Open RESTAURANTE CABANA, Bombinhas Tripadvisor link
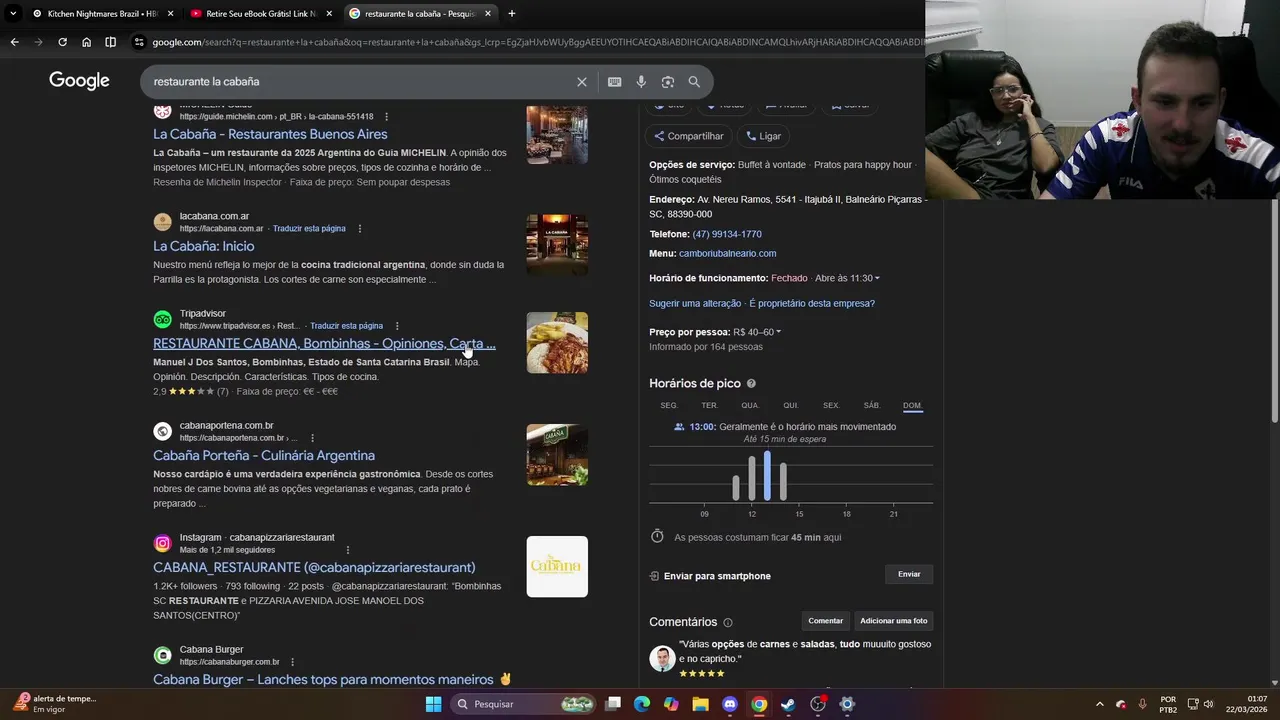1280x720 pixels. tap(324, 343)
